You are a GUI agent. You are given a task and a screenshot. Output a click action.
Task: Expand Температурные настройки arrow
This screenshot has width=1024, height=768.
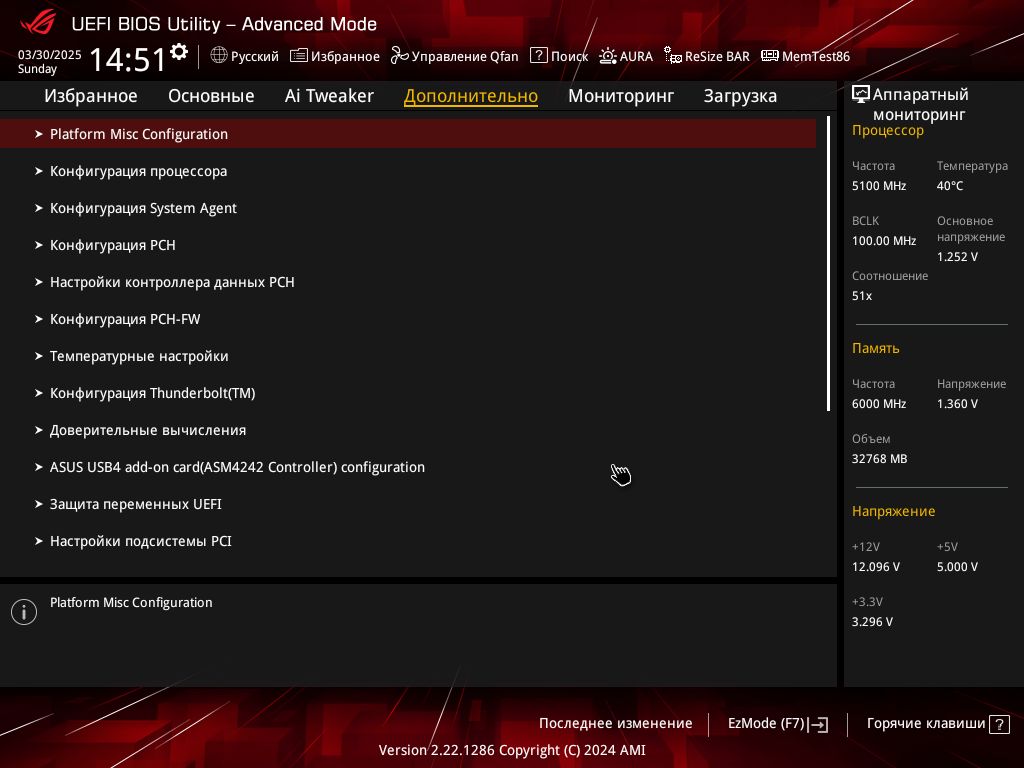click(39, 356)
